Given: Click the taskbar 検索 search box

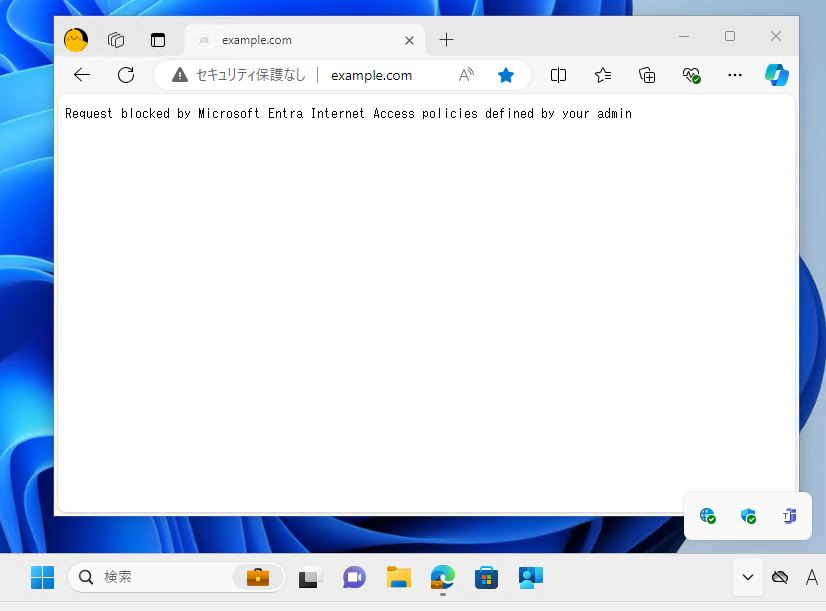Looking at the screenshot, I should [x=177, y=577].
